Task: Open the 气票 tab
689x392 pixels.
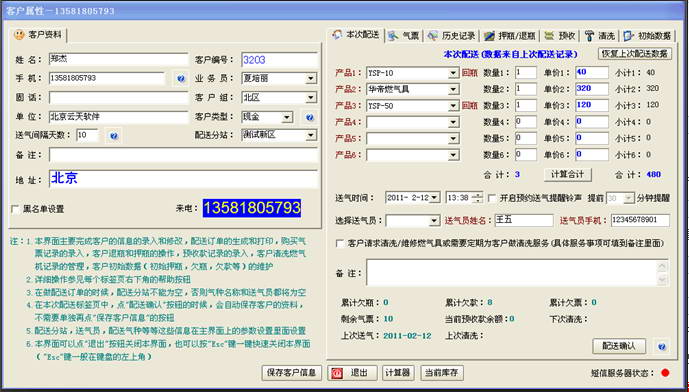Action: coord(404,36)
